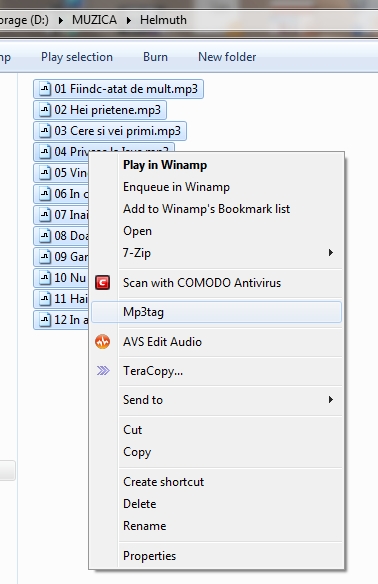The width and height of the screenshot is (378, 584).
Task: Open breadcrumb arrow before Helmuth
Action: (129, 20)
